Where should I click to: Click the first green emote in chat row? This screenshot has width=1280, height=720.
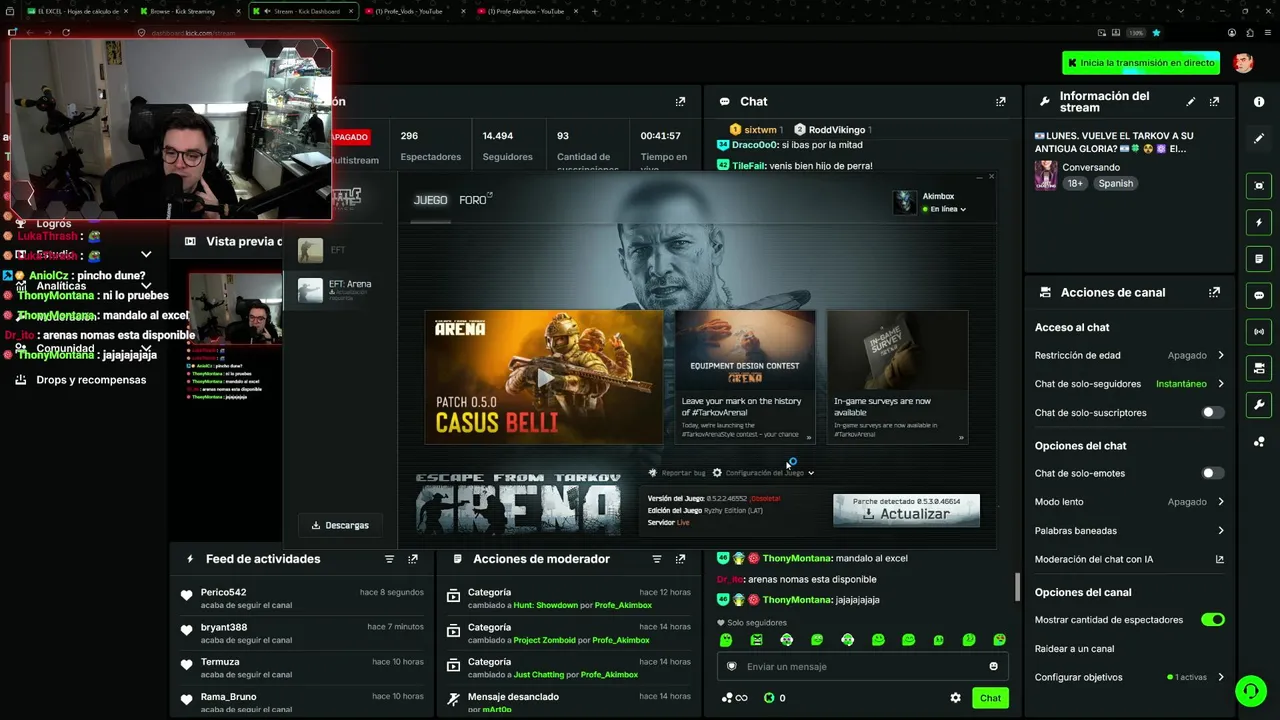[726, 640]
